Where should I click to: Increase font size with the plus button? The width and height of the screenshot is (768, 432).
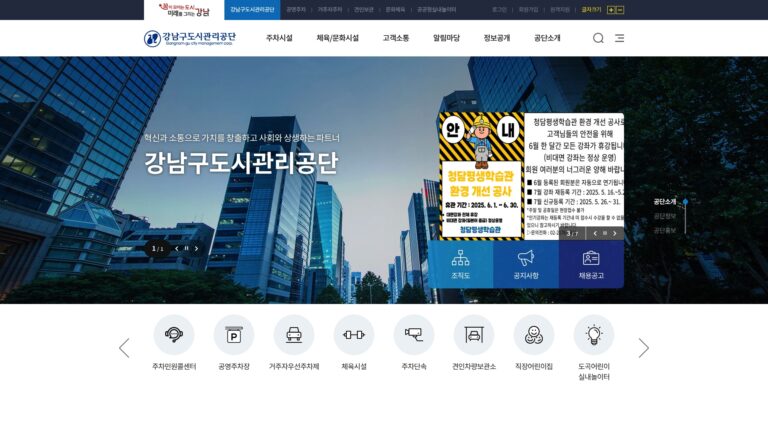[611, 10]
